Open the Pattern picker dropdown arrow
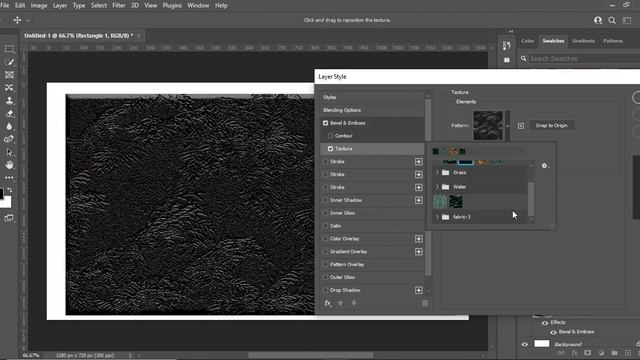 [x=507, y=126]
